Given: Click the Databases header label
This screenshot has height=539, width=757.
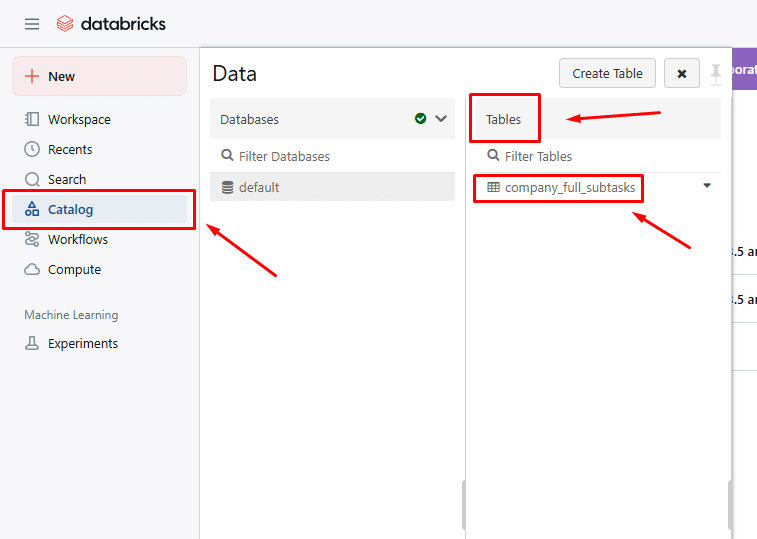Looking at the screenshot, I should click(x=250, y=119).
